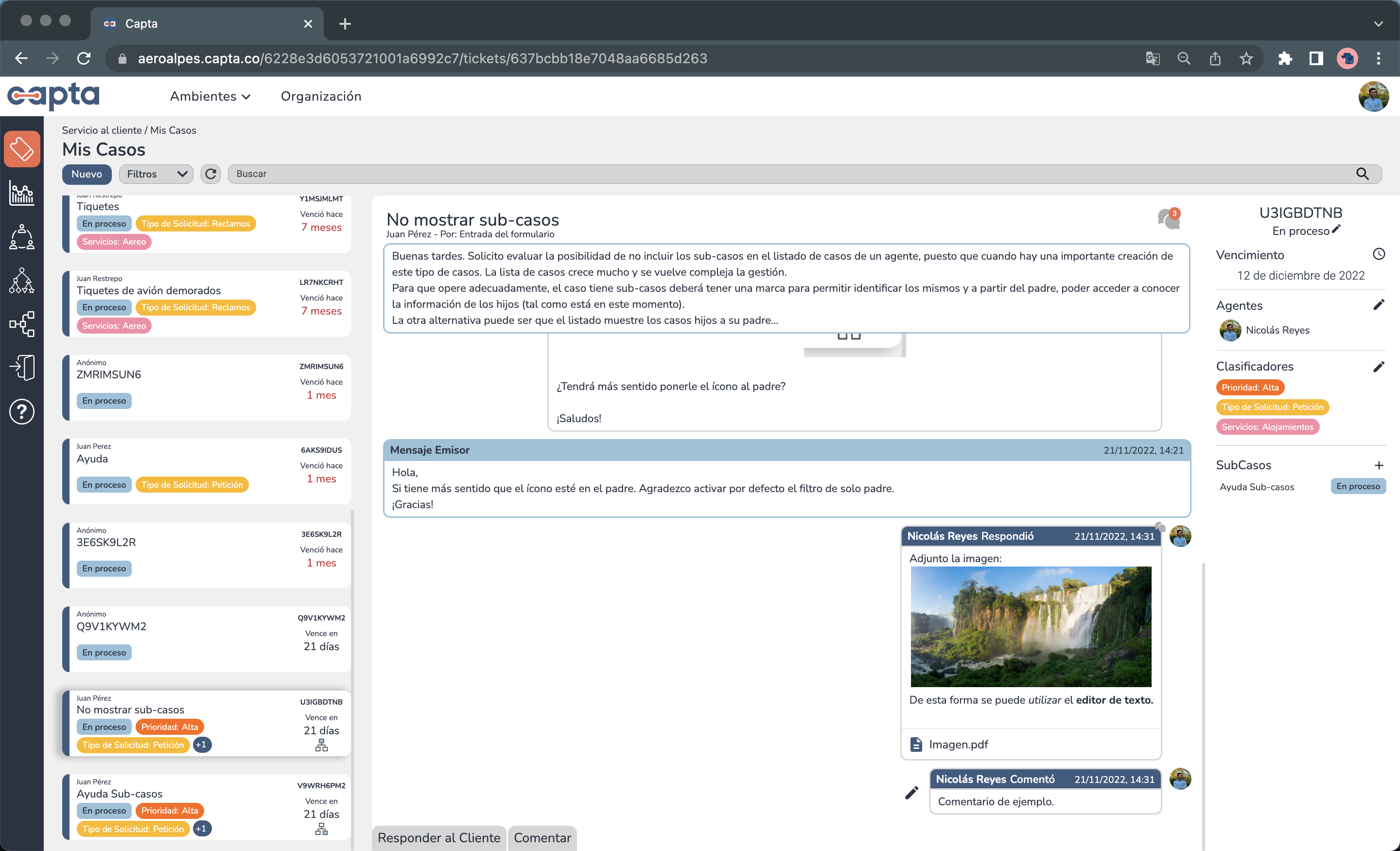This screenshot has width=1400, height=851.
Task: Edit the Clasificadores with pencil icon
Action: pyautogui.click(x=1379, y=367)
